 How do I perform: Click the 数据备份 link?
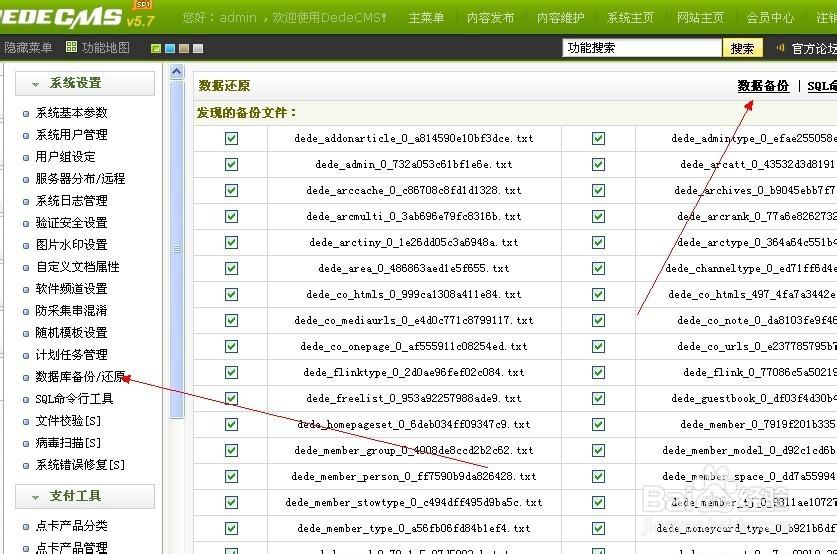pos(763,87)
